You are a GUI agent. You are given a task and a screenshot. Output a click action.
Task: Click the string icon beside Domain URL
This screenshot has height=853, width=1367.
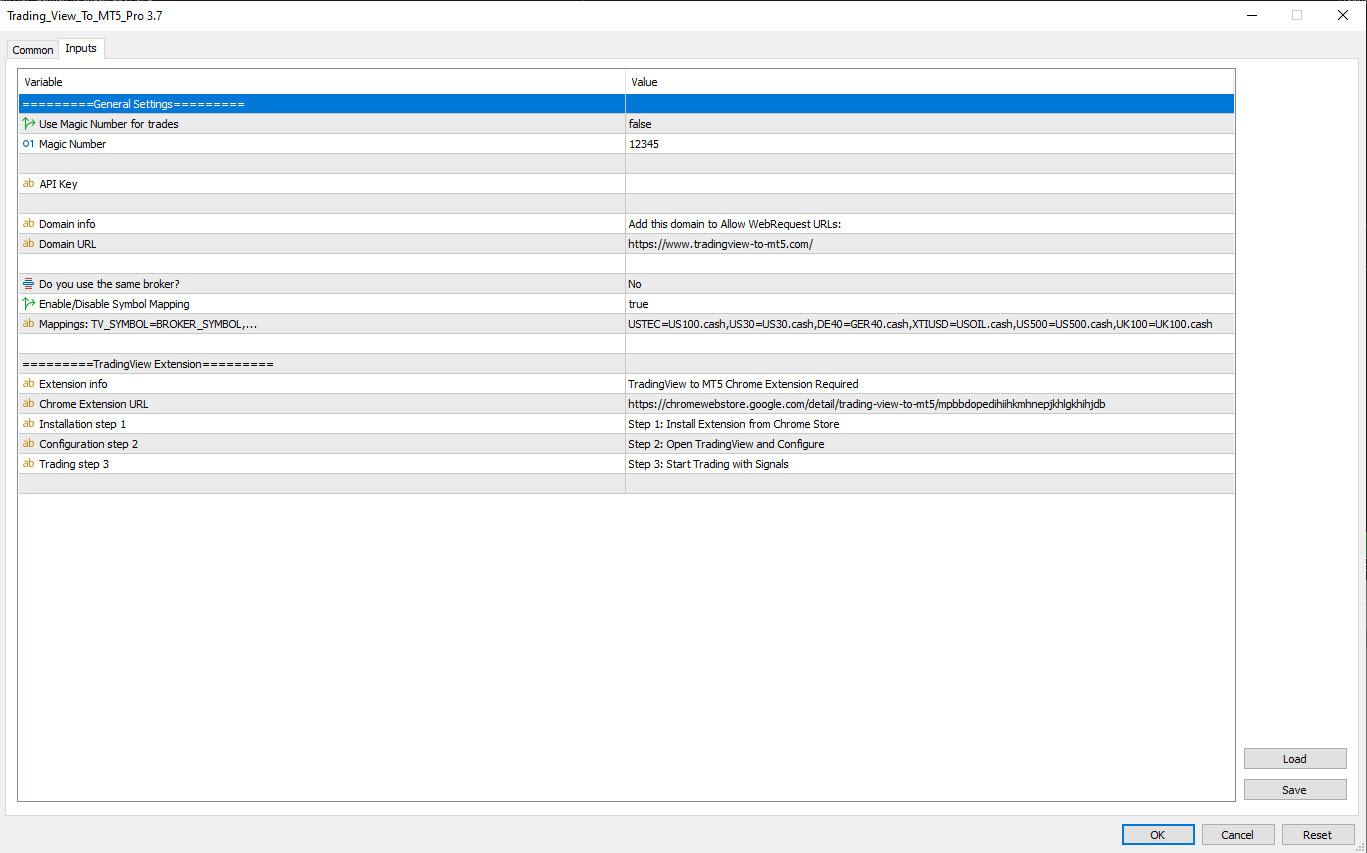pos(28,244)
